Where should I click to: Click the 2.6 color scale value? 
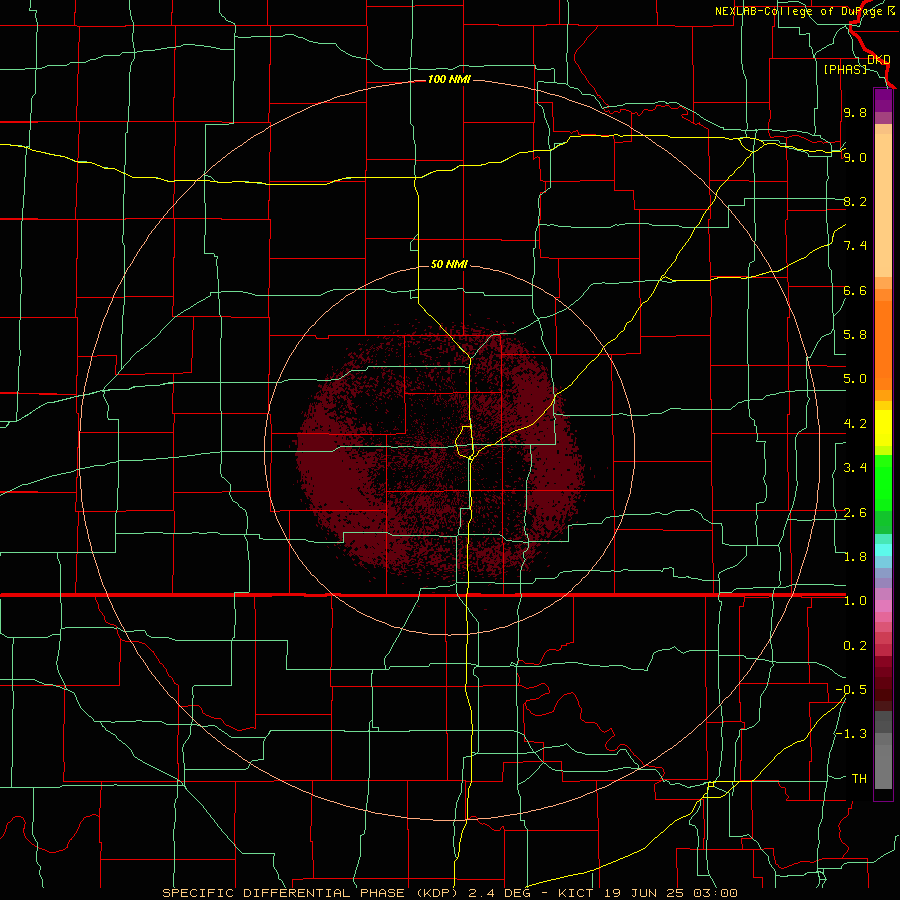[855, 513]
